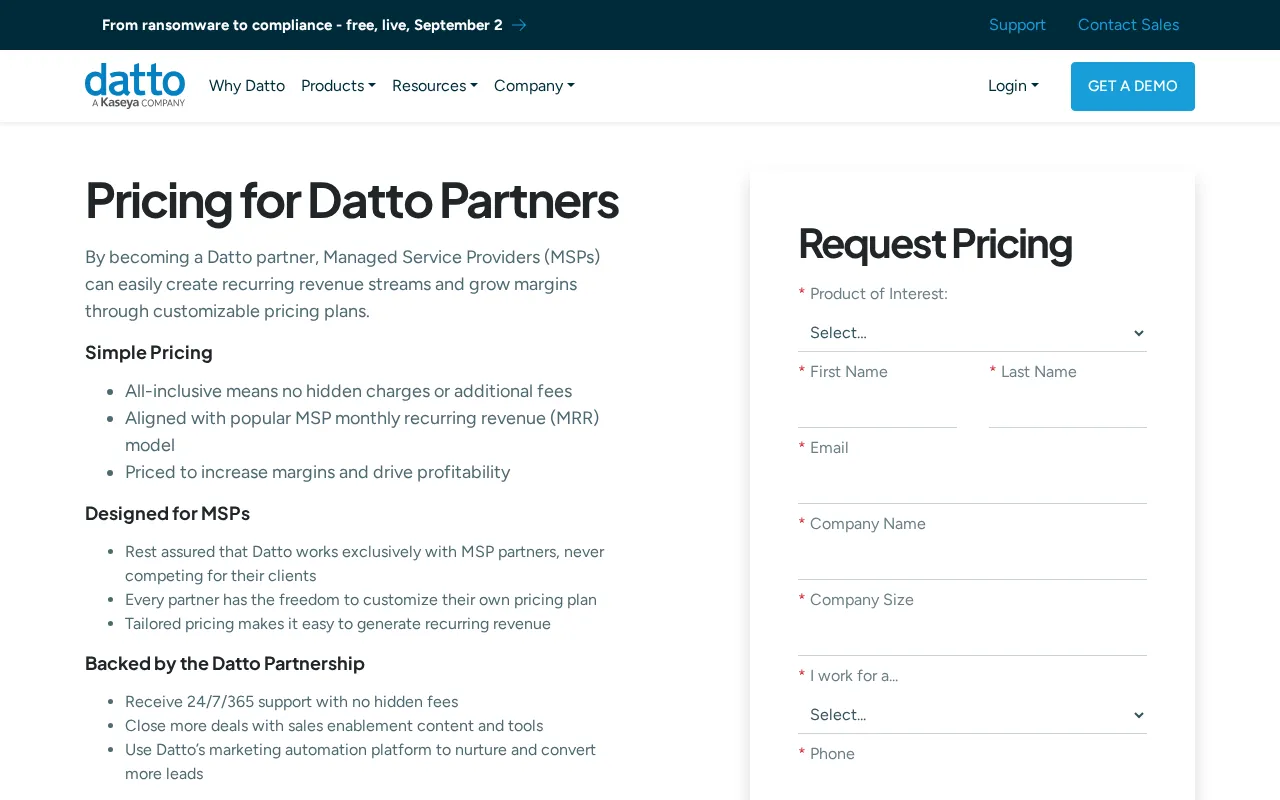The height and width of the screenshot is (800, 1280).
Task: Click the Request Pricing heading
Action: [935, 243]
